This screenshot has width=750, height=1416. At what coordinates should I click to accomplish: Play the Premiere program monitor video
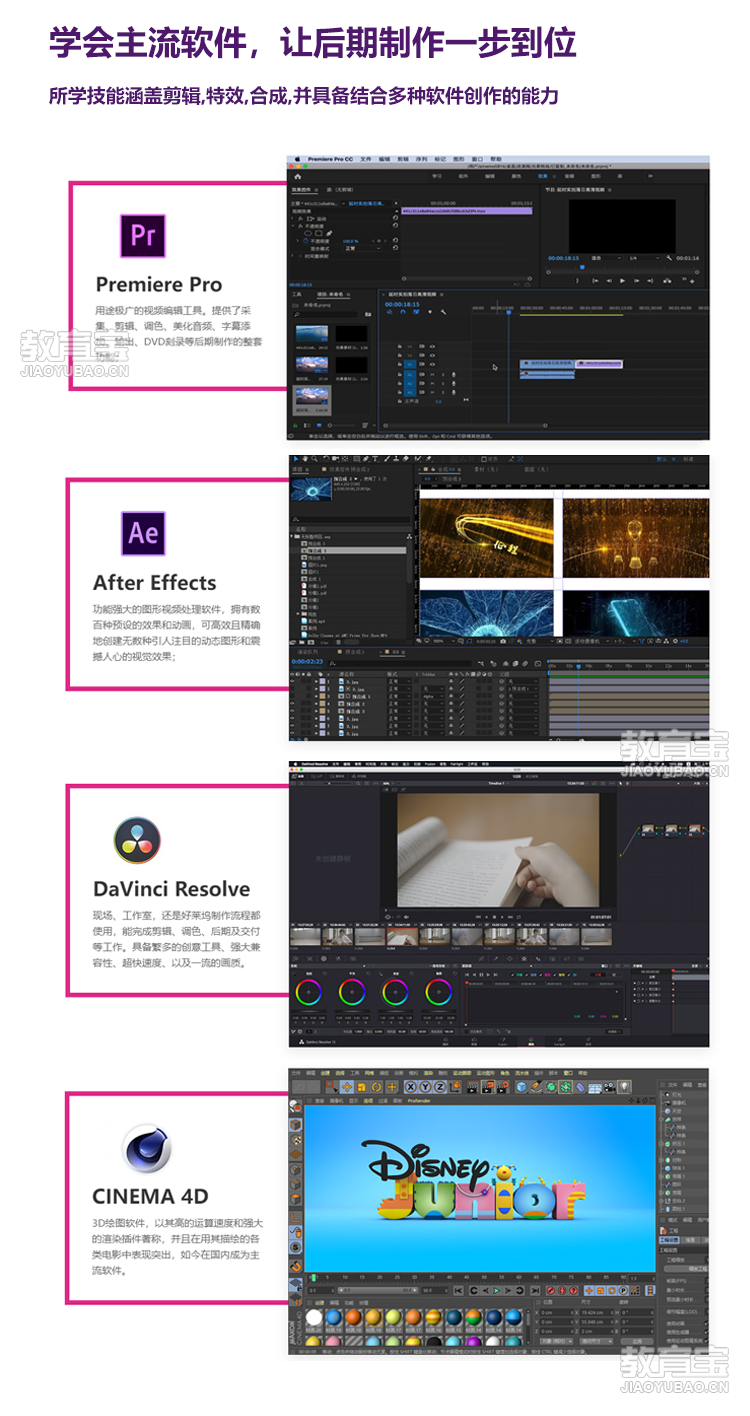pyautogui.click(x=622, y=280)
